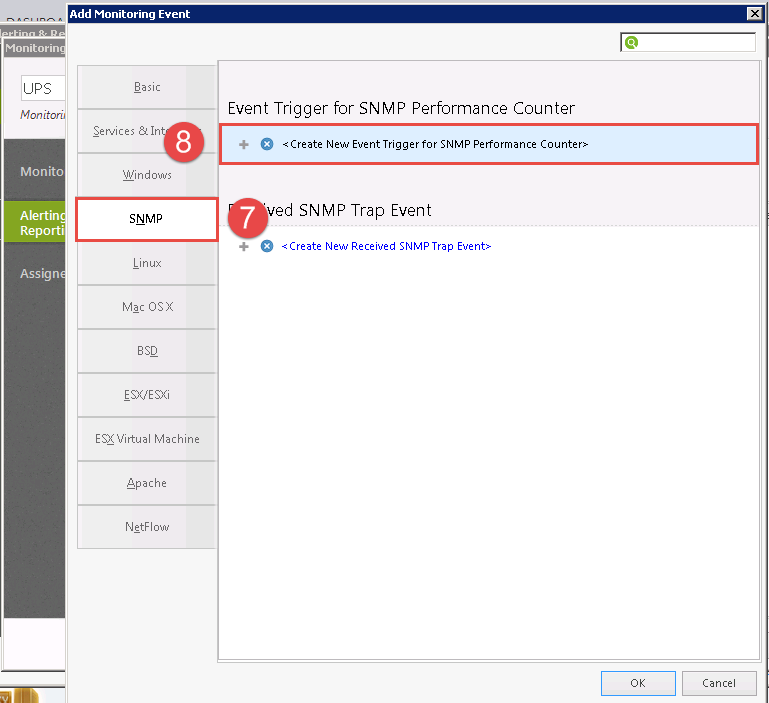Switch to the Mac OS X tab
The image size is (769, 703).
coord(147,307)
